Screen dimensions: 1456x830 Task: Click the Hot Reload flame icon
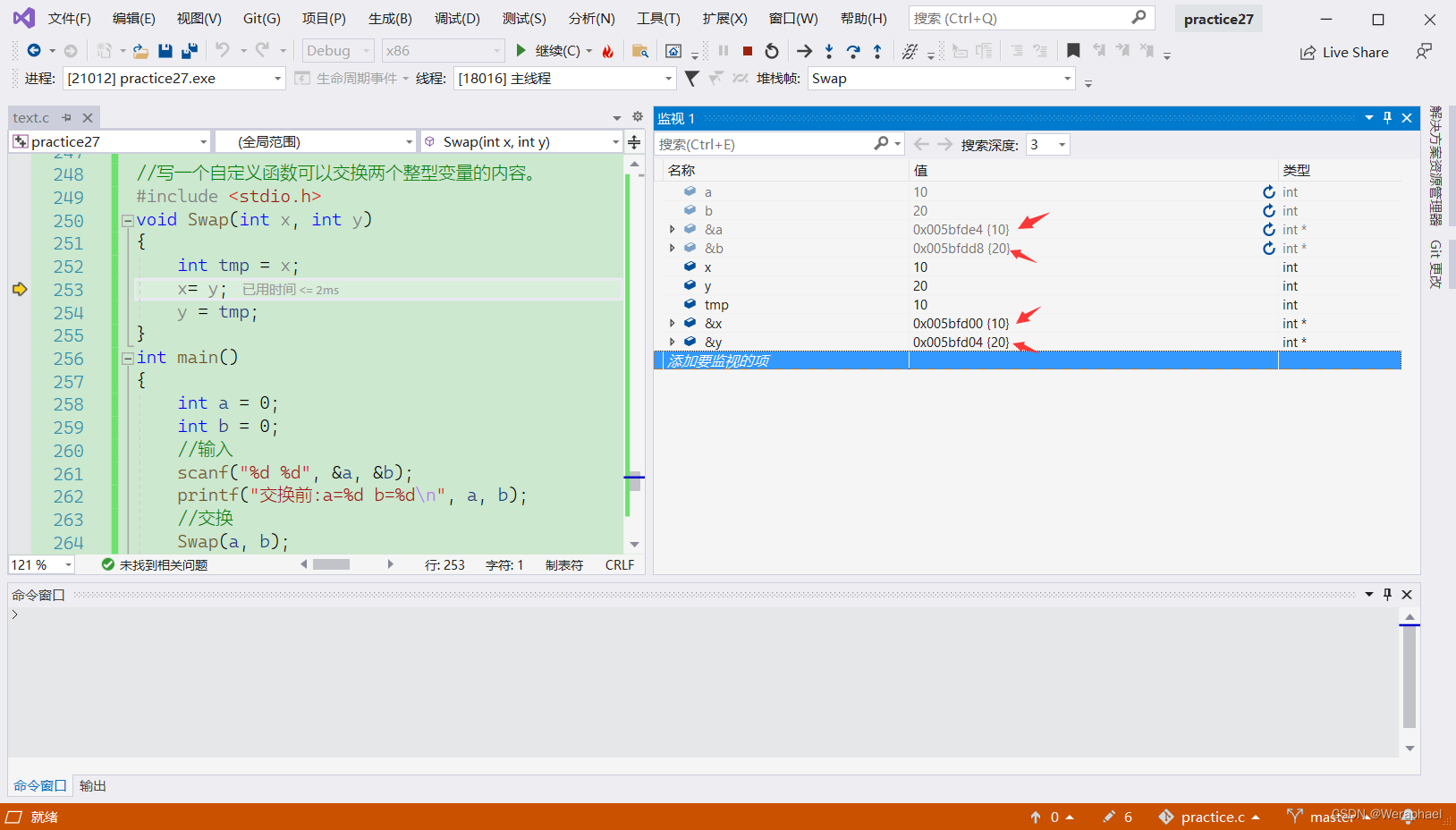pyautogui.click(x=608, y=51)
